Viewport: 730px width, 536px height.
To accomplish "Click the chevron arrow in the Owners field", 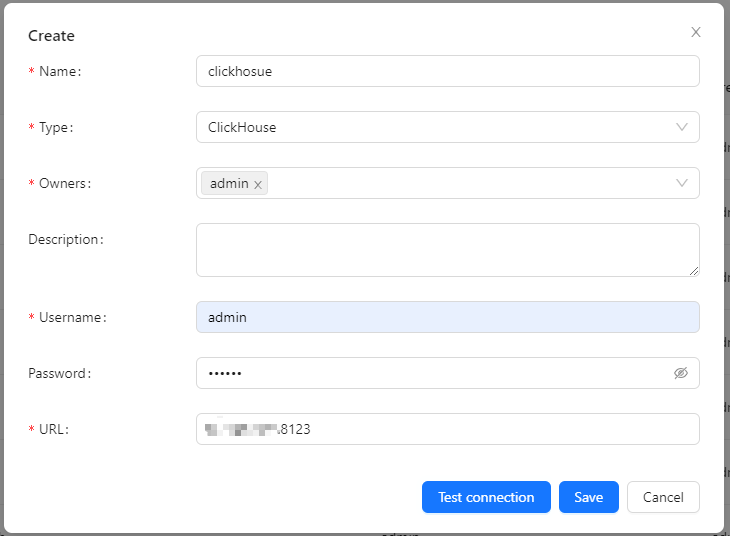I will (682, 183).
